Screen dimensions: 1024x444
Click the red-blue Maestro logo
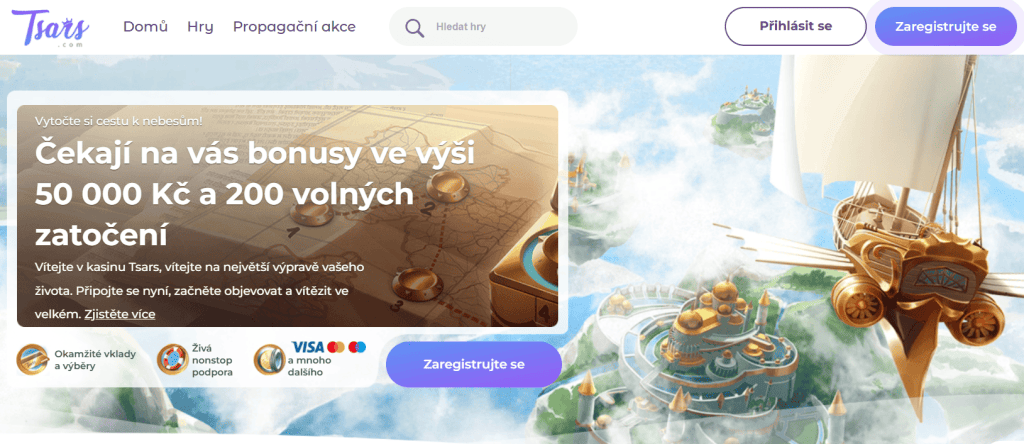click(x=357, y=347)
